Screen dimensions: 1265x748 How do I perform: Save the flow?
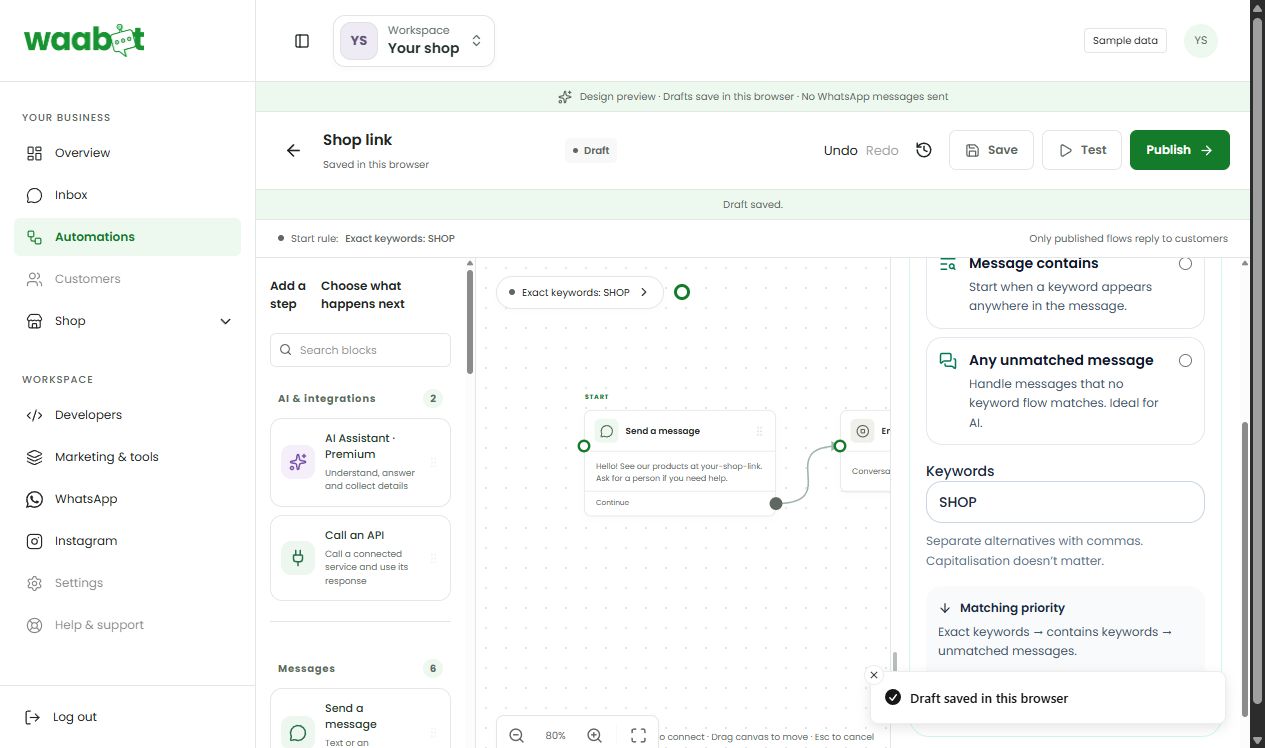click(x=991, y=150)
